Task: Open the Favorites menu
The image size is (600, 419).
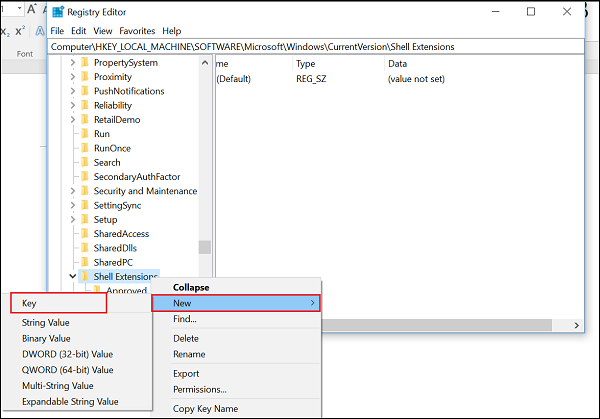Action: point(137,31)
